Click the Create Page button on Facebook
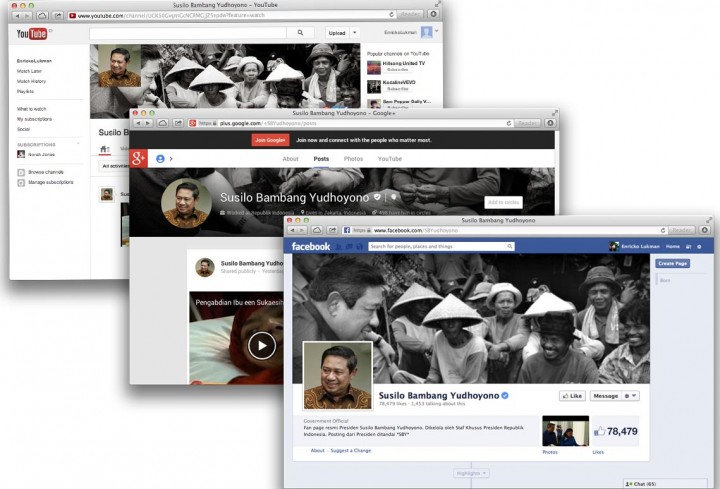This screenshot has height=489, width=720. coord(673,263)
